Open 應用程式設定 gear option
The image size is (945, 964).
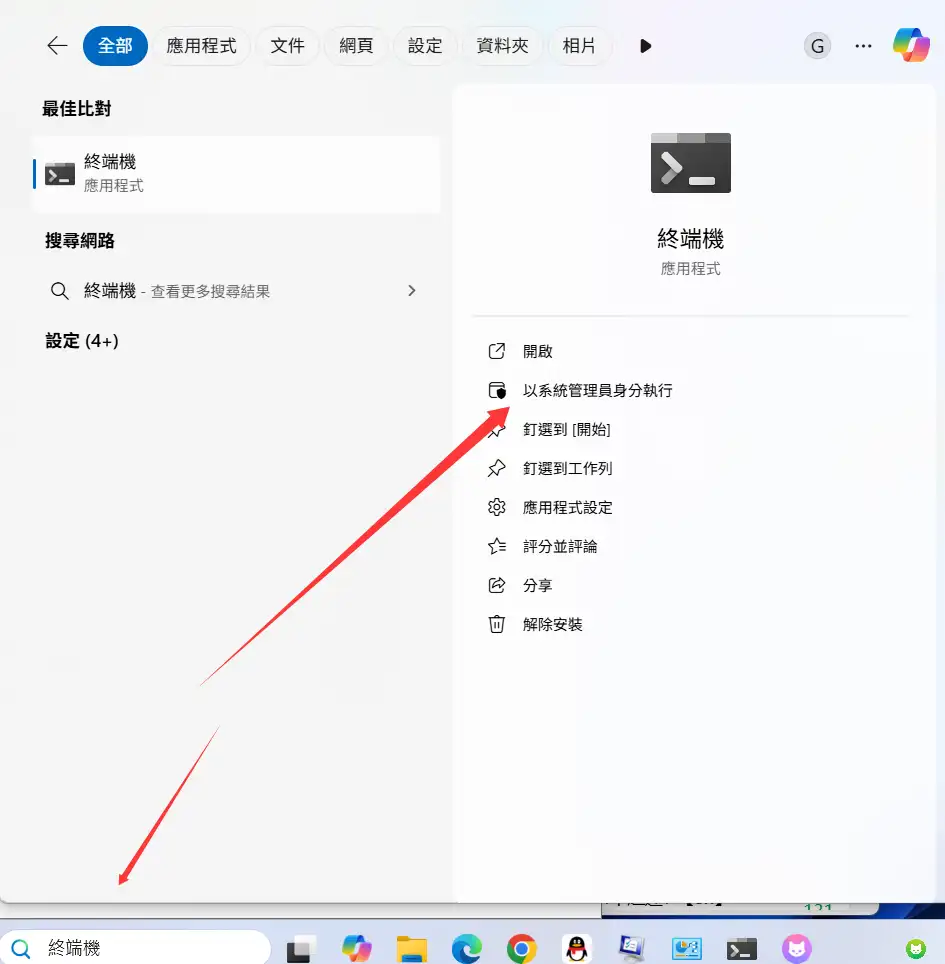pyautogui.click(x=497, y=508)
